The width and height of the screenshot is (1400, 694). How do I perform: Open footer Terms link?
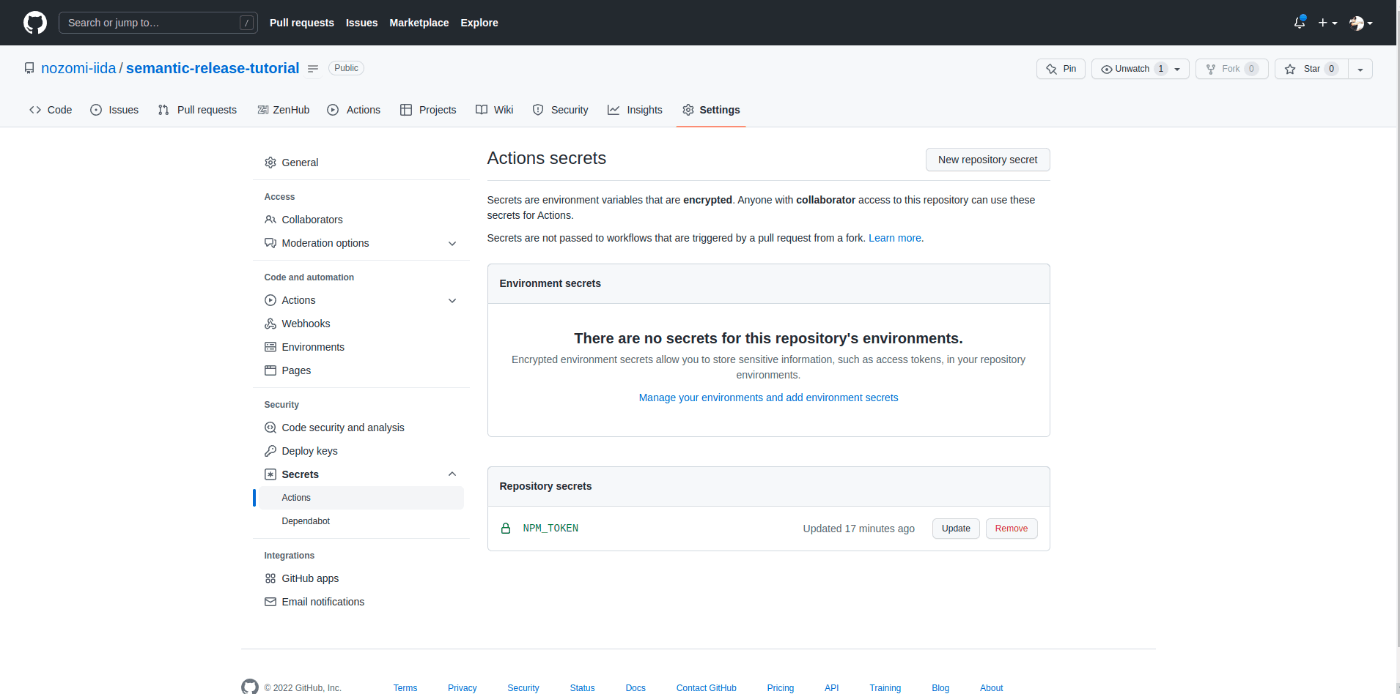(x=405, y=688)
